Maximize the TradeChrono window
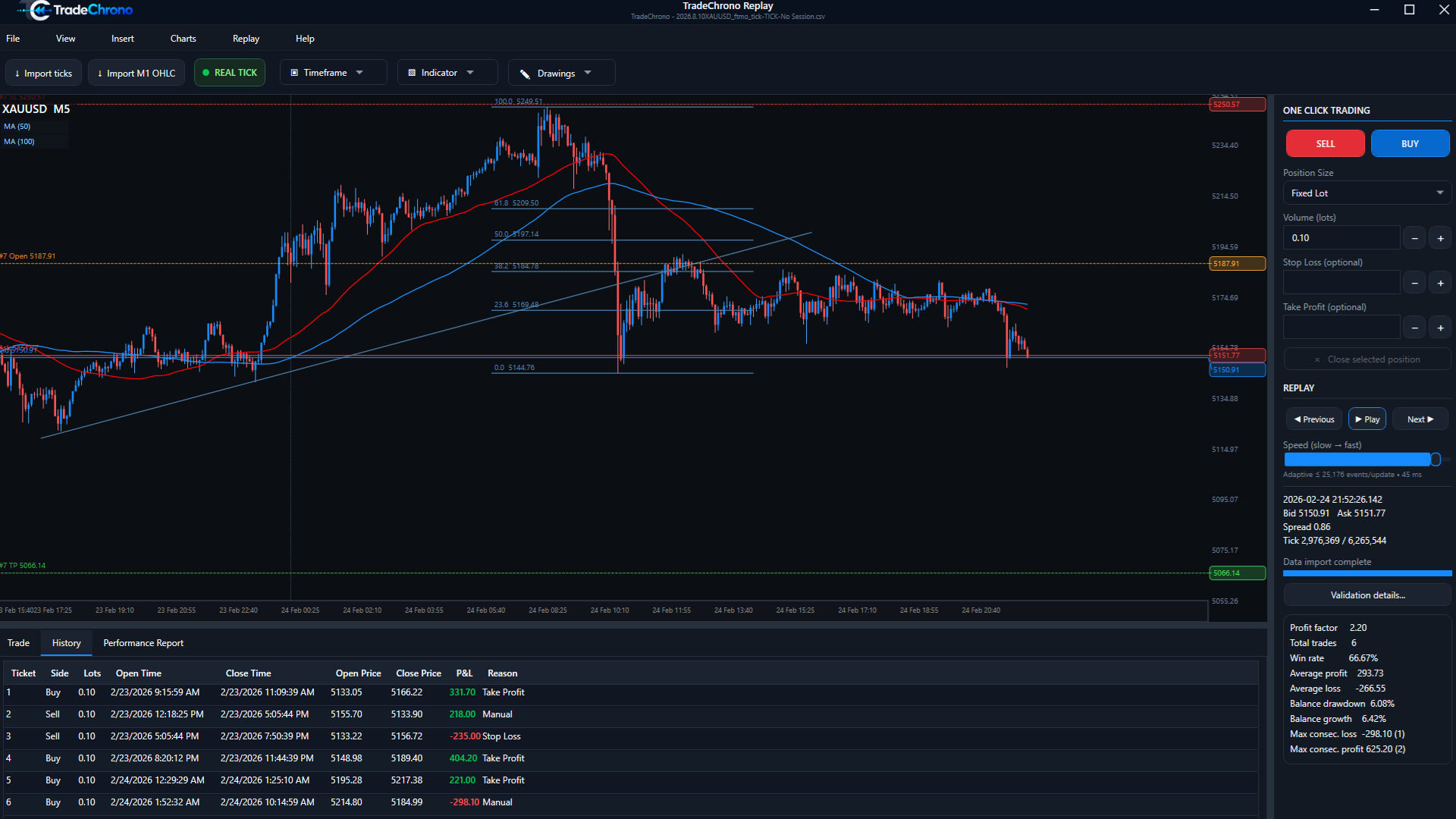 (1409, 10)
